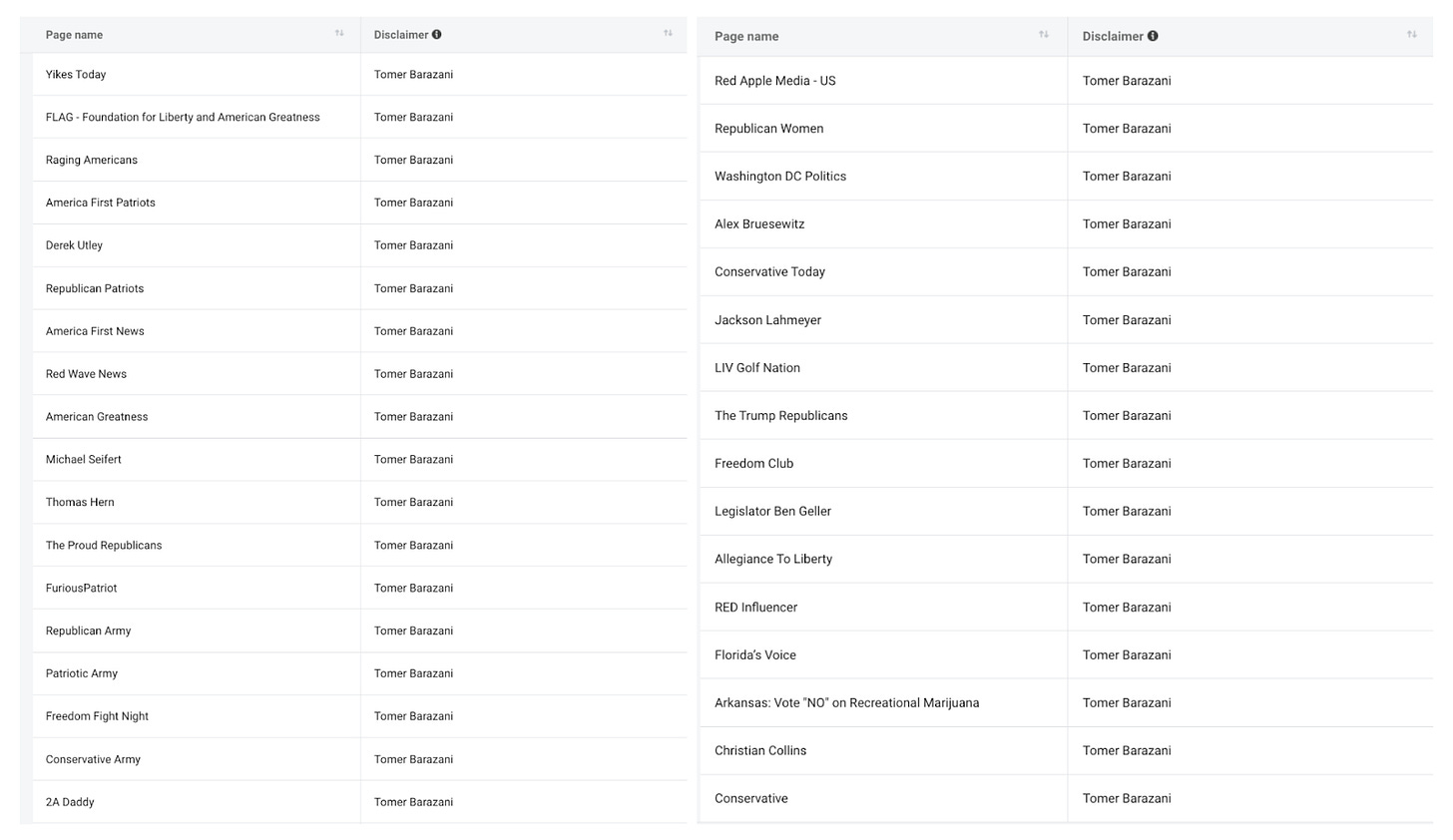This screenshot has width=1453, height=840.
Task: Select Tomer Barazani disclaimer beside Christian Collins
Action: [x=1127, y=751]
